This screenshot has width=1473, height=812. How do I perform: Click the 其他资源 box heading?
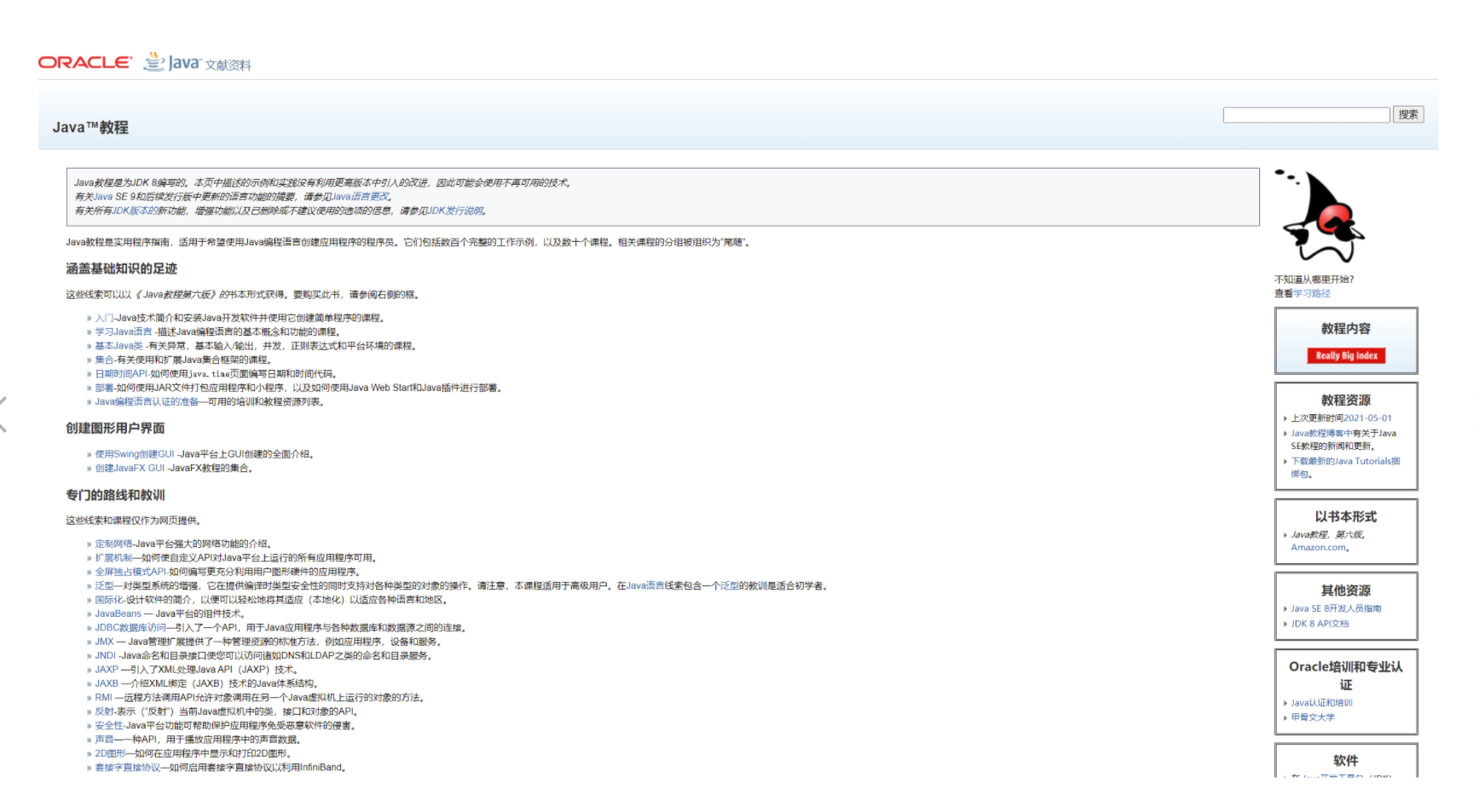(x=1346, y=590)
